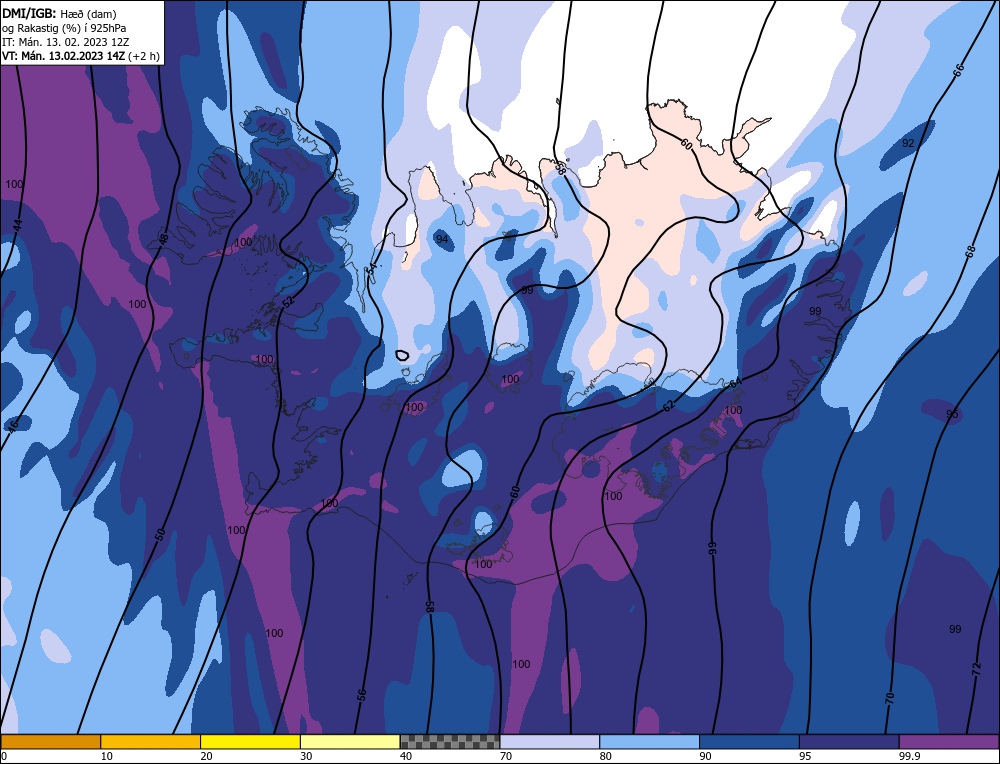
Task: Click the contour label '68'
Action: (x=970, y=251)
